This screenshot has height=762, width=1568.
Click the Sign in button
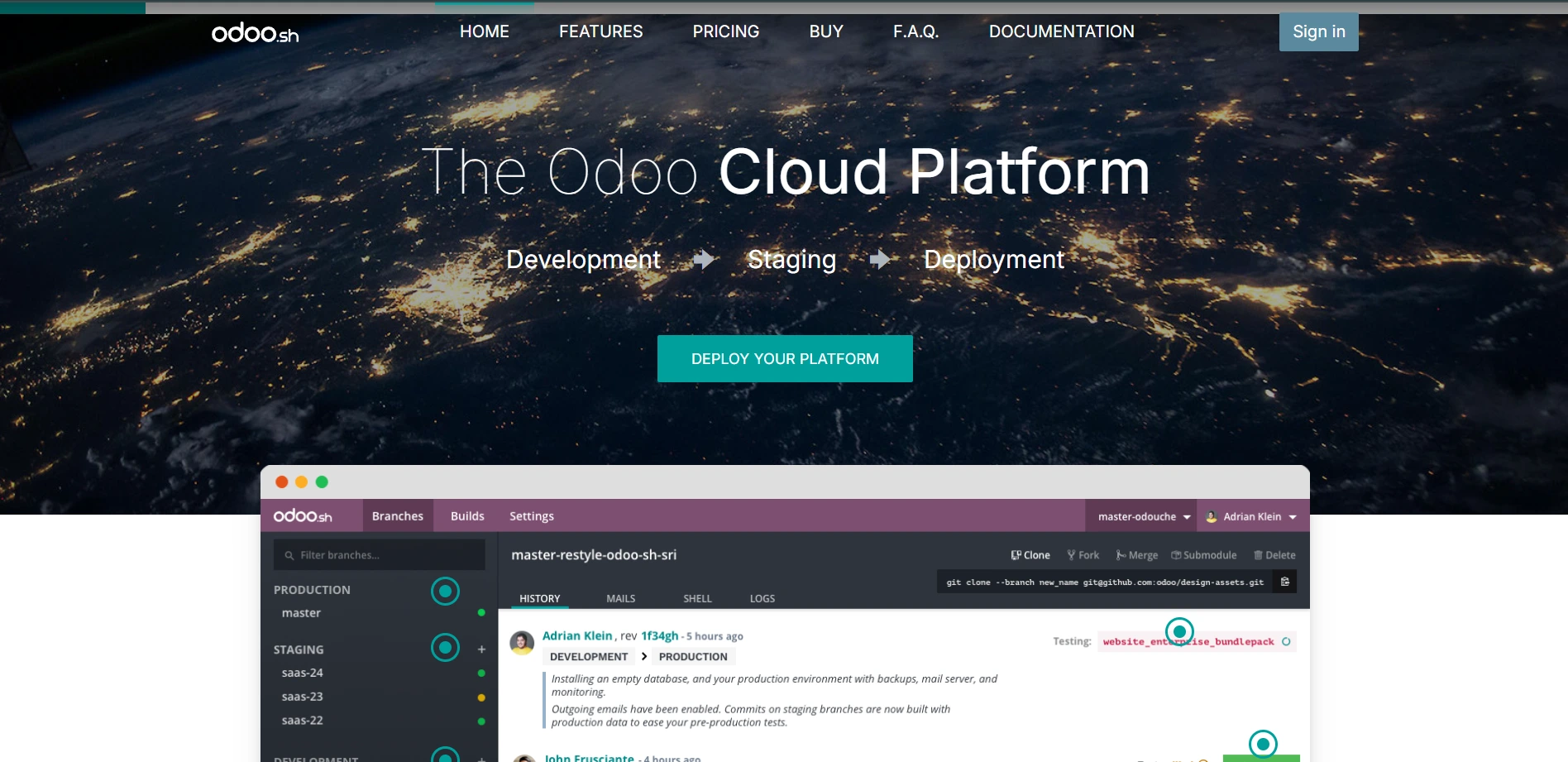pyautogui.click(x=1318, y=31)
